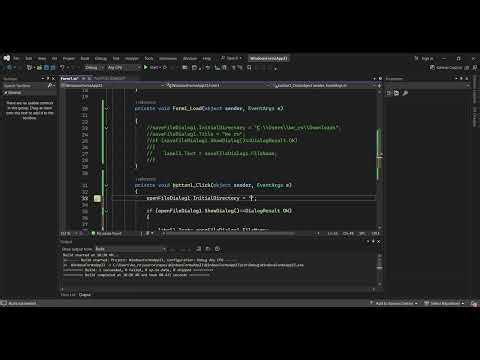Click the first Solution Explorer toolbar icon
Screen dimensions: 480x360
point(389,93)
